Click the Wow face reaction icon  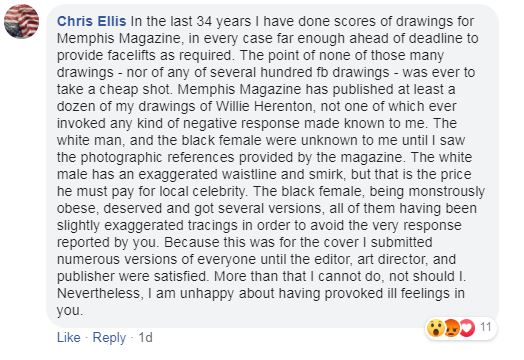pyautogui.click(x=435, y=328)
